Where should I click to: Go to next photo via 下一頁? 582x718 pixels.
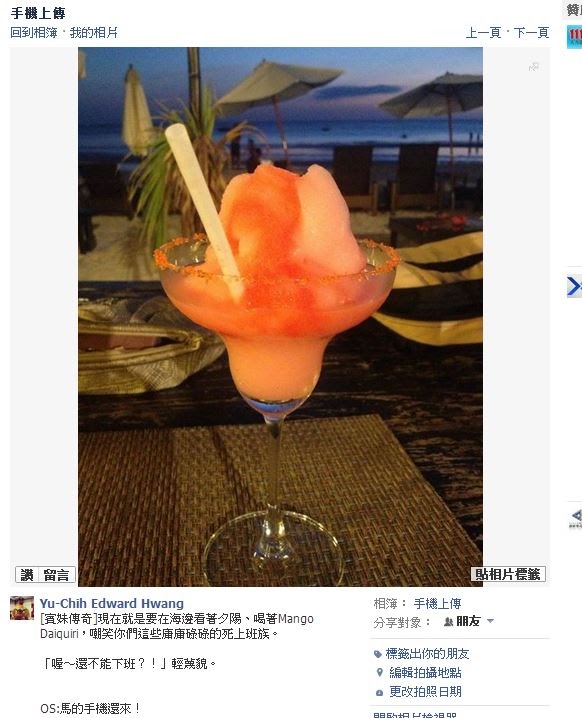point(531,33)
